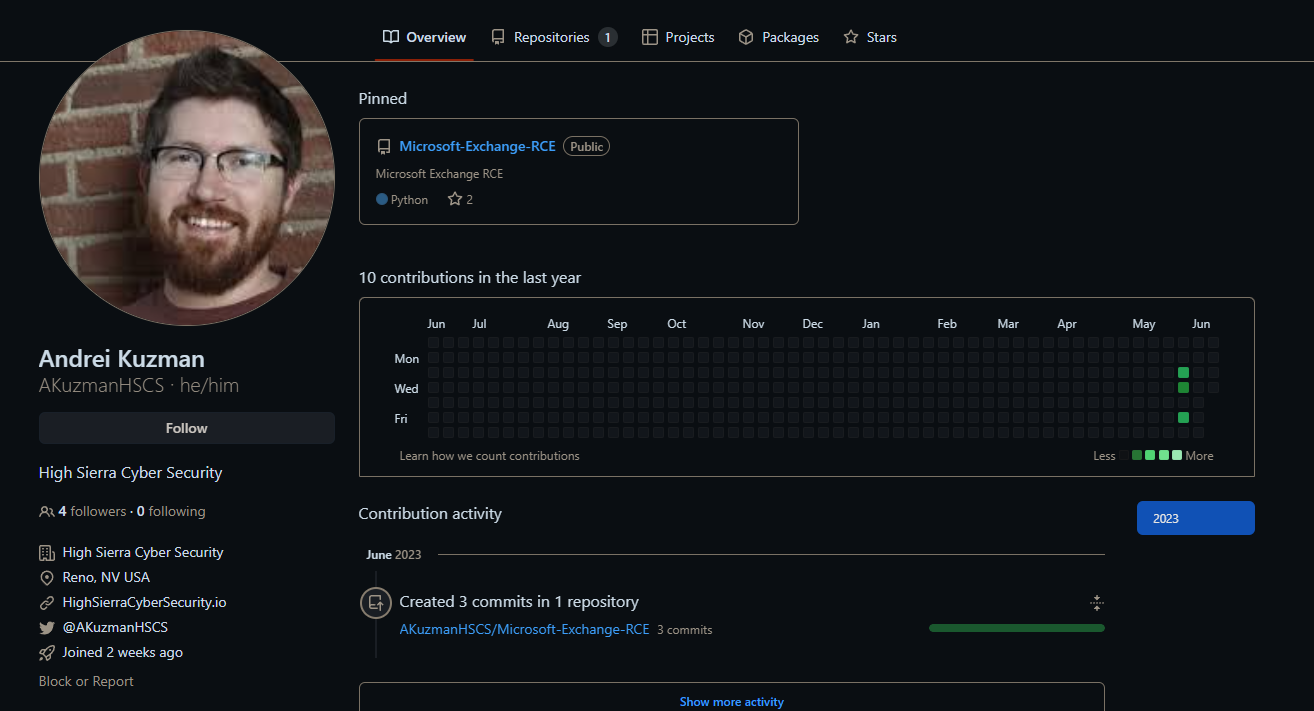Image resolution: width=1314 pixels, height=711 pixels.
Task: Click the Packages cube icon
Action: (746, 37)
